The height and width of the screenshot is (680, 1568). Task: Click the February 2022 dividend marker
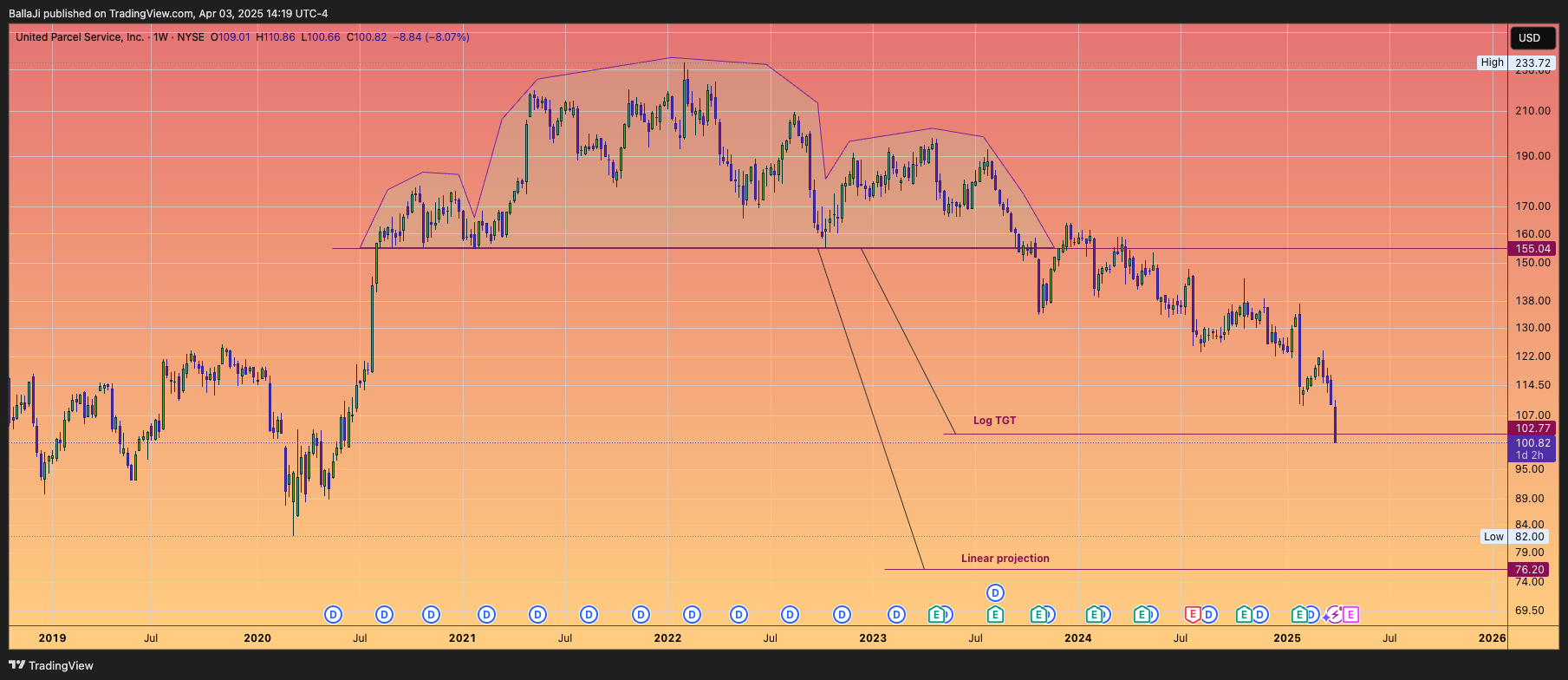tap(692, 615)
